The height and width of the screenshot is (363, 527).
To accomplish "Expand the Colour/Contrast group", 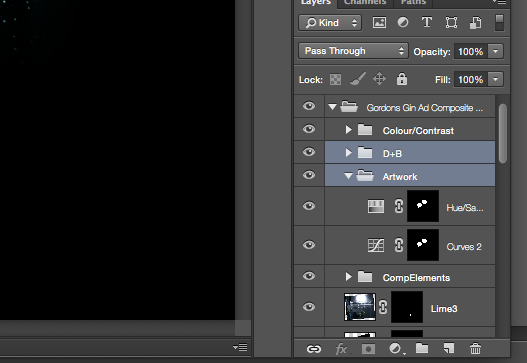I will tap(349, 130).
